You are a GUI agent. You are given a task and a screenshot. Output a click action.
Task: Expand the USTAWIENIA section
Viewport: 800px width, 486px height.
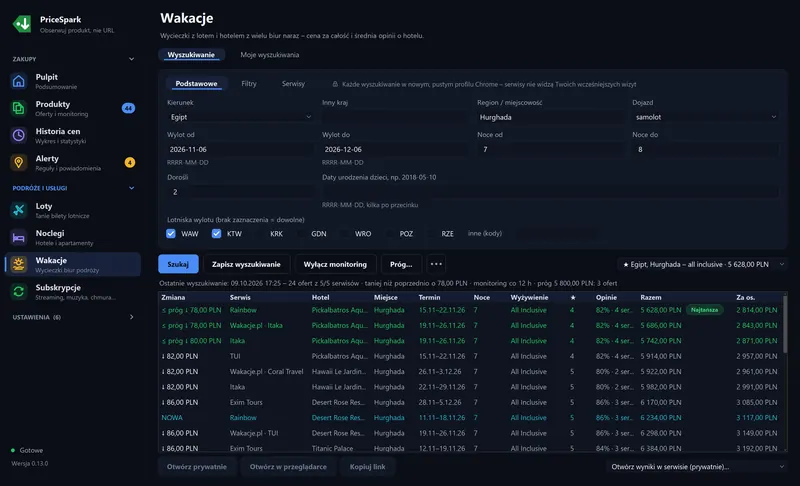point(132,317)
